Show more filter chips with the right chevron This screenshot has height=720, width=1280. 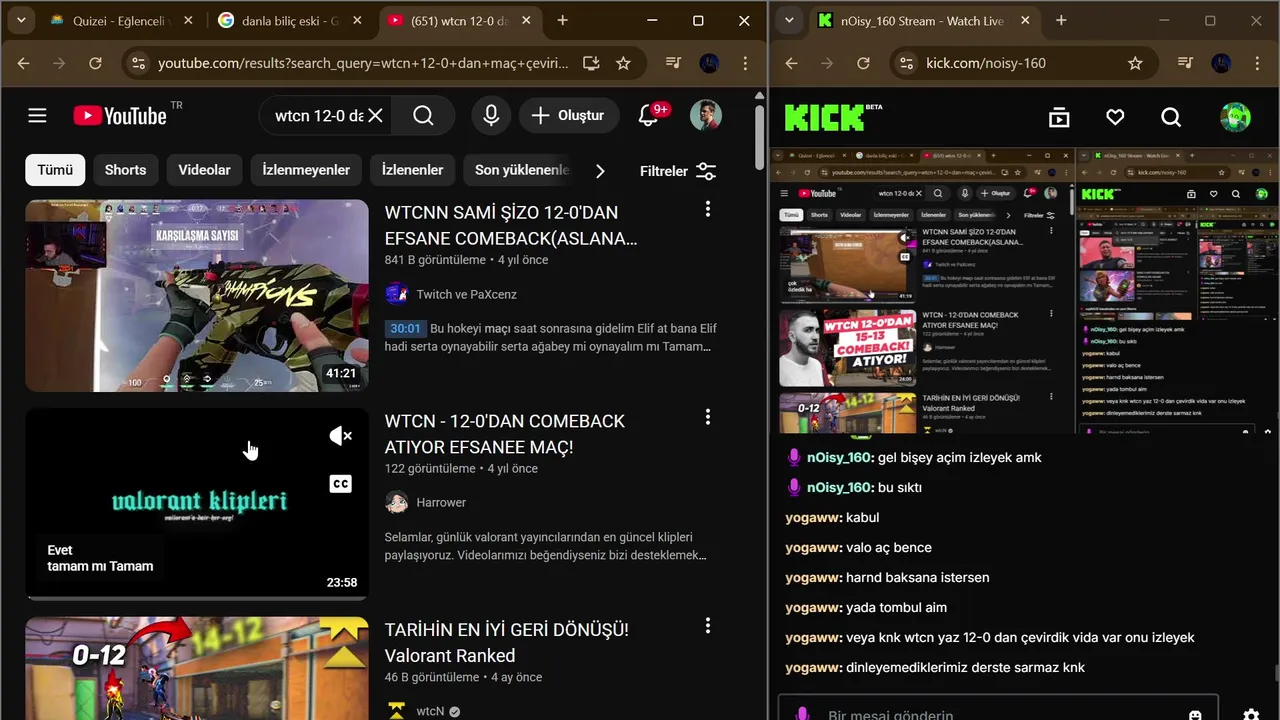tap(600, 171)
